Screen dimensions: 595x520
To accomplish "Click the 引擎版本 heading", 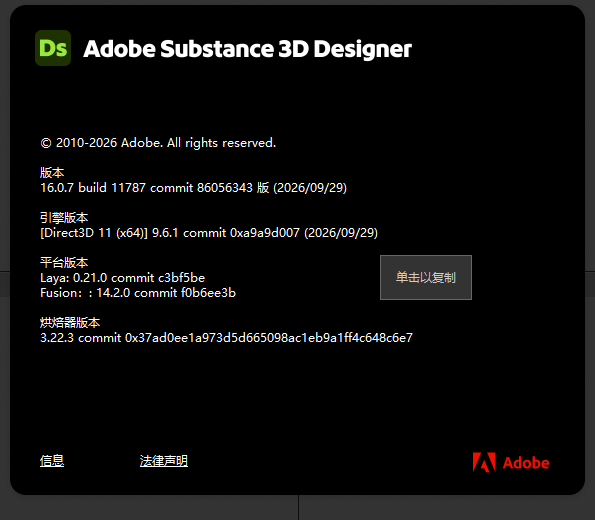I will point(64,218).
